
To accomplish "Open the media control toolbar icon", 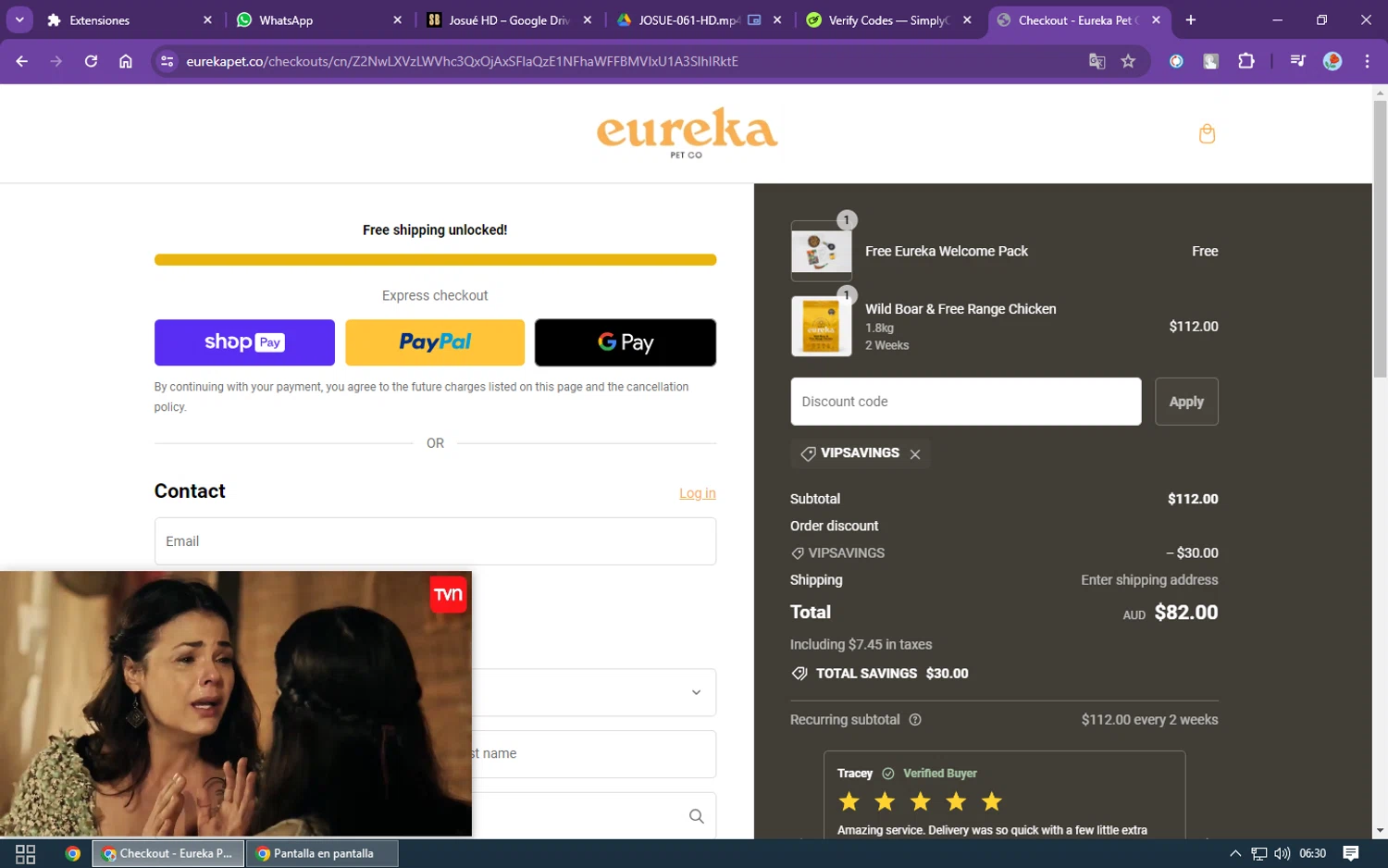I will 1297,61.
